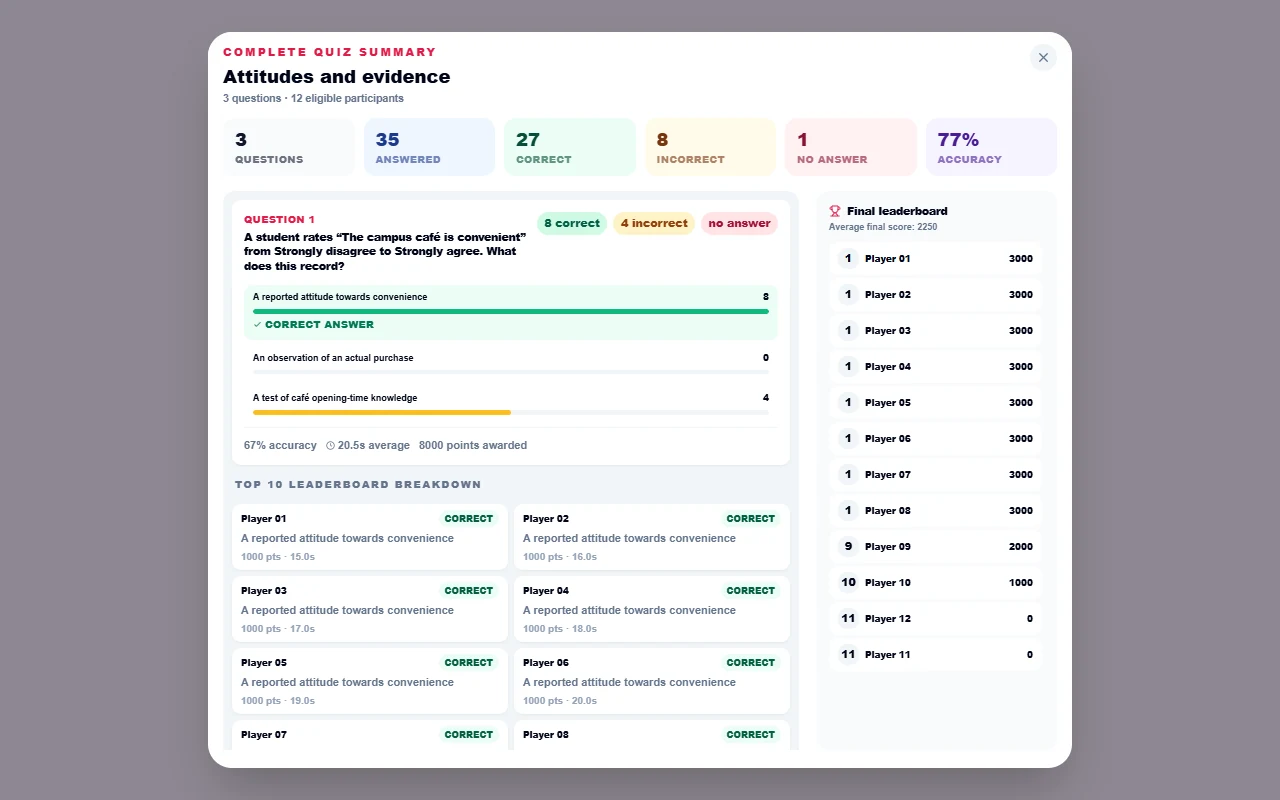This screenshot has height=800, width=1280.
Task: Click the 'no answer' badge
Action: 739,223
